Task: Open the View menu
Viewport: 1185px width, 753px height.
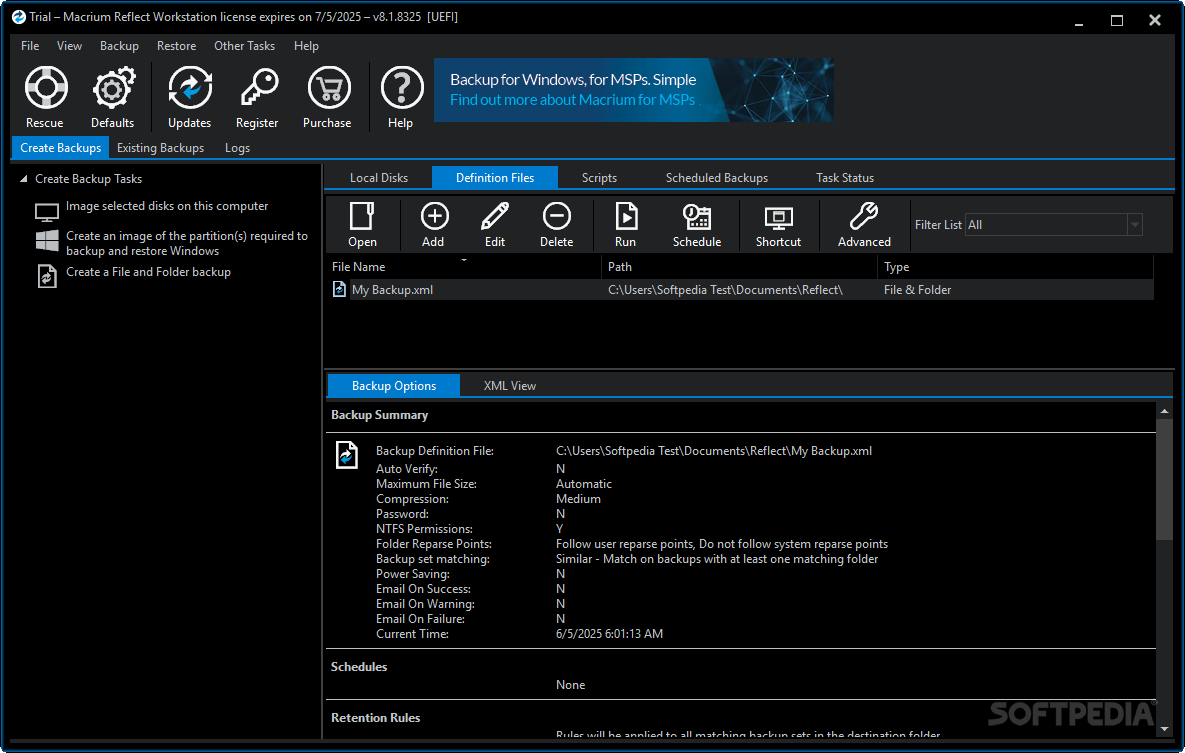Action: point(70,45)
